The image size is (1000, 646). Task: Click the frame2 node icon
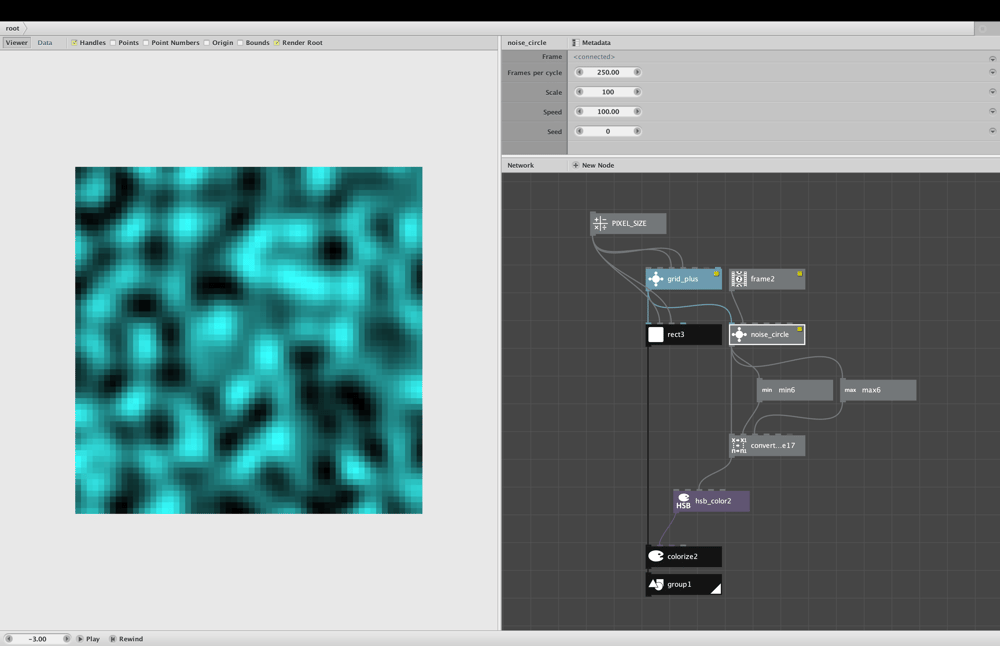click(x=739, y=279)
